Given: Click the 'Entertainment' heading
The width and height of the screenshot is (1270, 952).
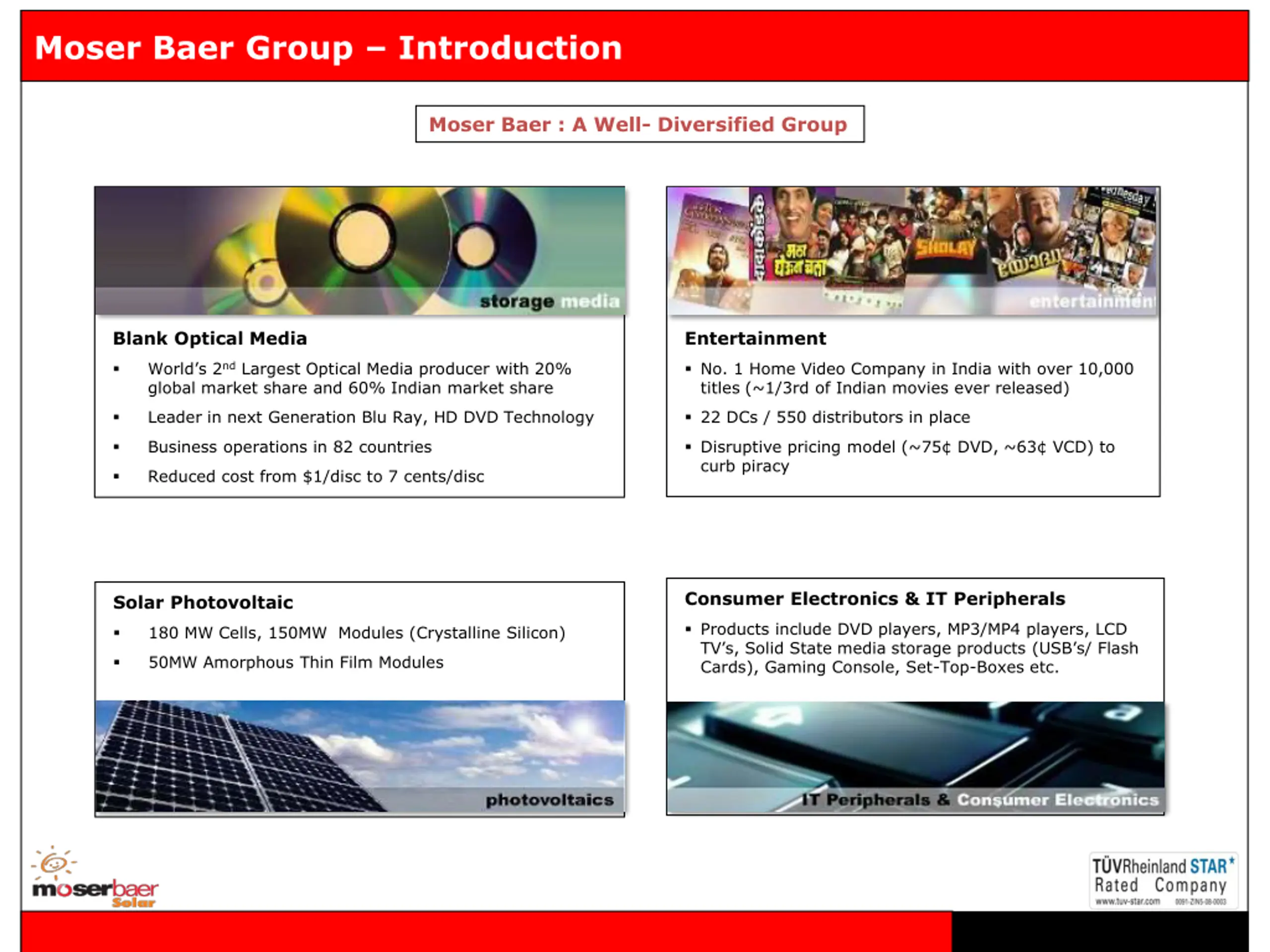Looking at the screenshot, I should coord(756,339).
